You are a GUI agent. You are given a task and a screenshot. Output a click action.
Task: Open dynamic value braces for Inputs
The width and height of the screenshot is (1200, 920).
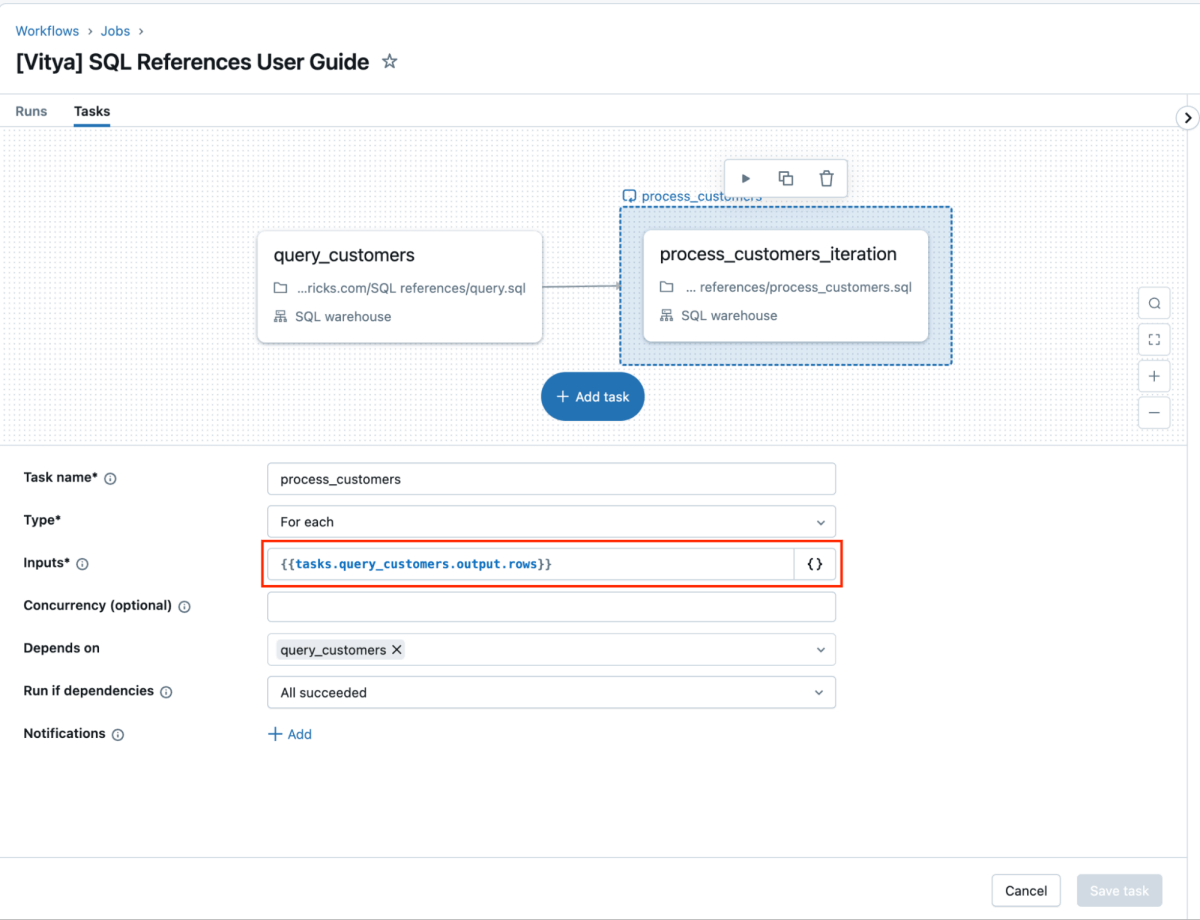click(815, 564)
